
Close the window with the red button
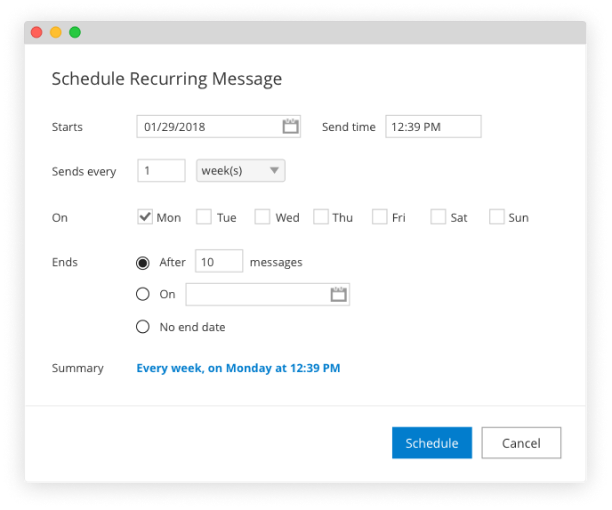click(37, 32)
